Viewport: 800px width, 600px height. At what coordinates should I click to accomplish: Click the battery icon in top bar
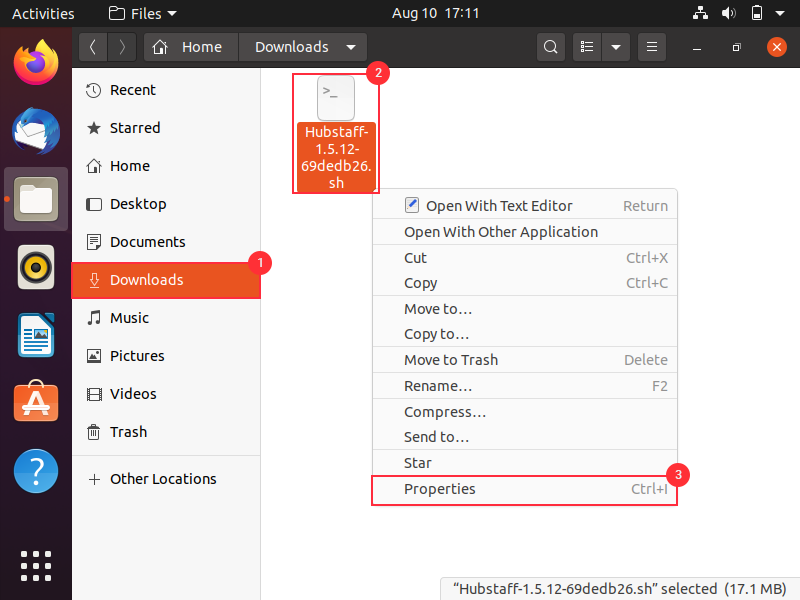757,13
